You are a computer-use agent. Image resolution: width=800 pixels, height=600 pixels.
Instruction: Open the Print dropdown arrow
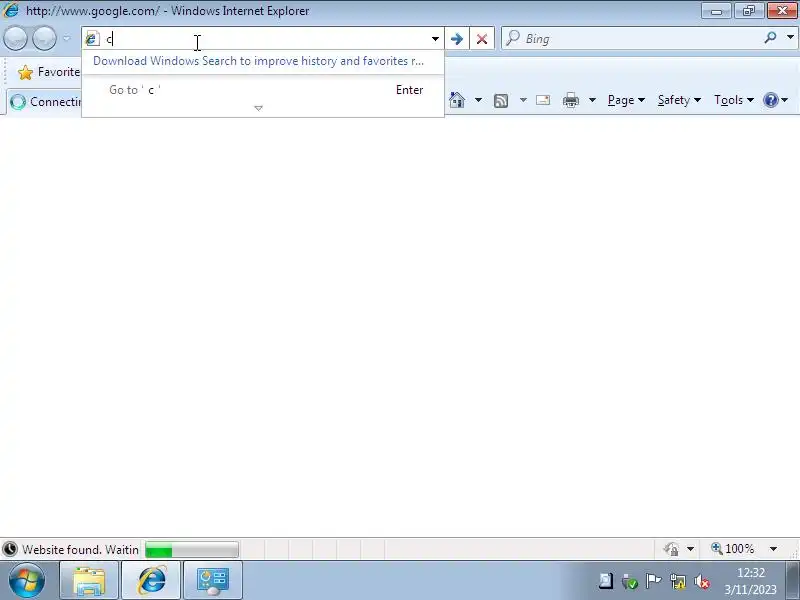pos(592,100)
